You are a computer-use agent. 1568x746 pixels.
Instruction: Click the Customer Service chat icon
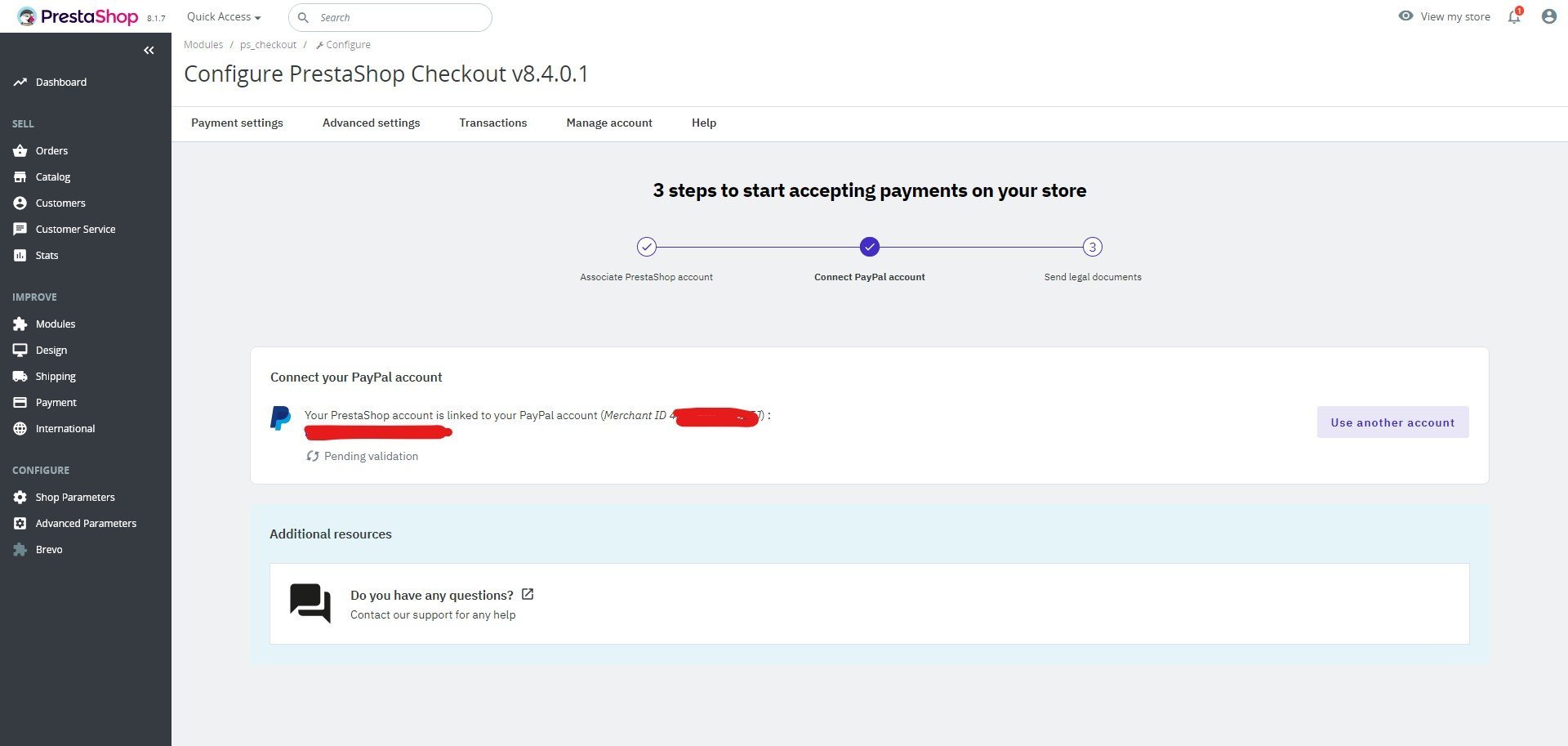(20, 230)
